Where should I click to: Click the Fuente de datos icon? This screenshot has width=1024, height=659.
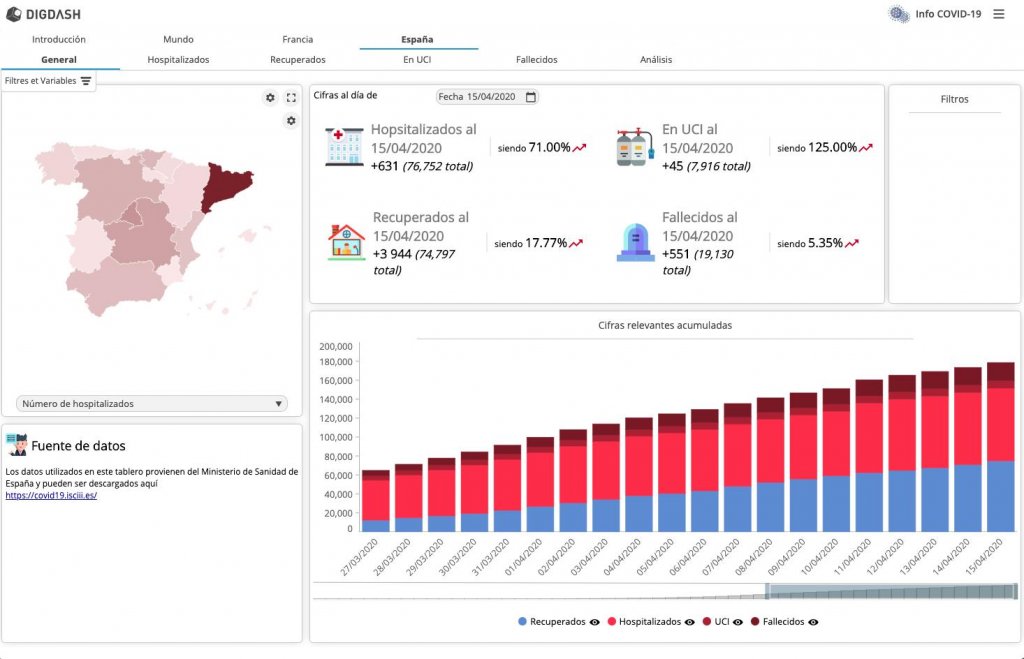coord(16,445)
